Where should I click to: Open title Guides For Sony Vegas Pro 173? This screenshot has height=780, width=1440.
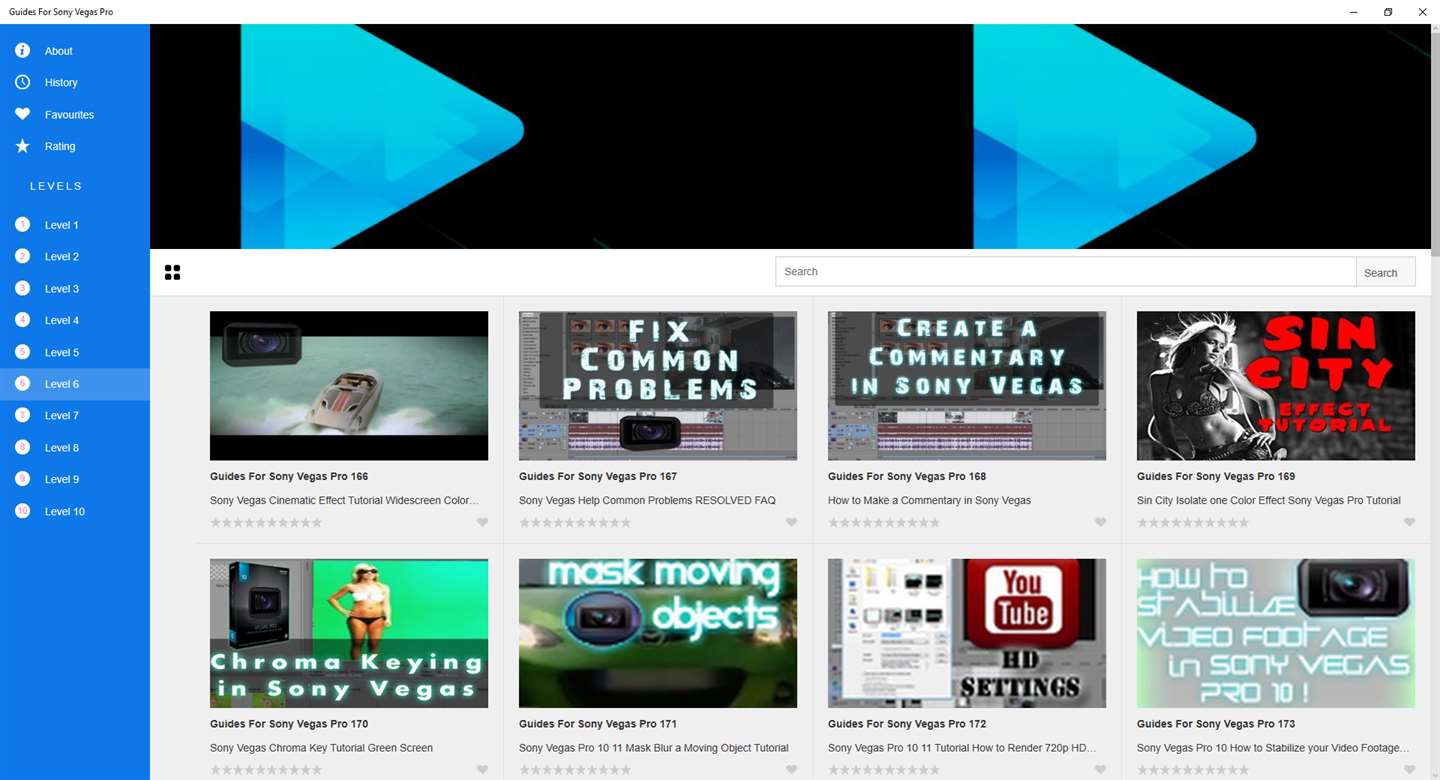click(x=1216, y=724)
